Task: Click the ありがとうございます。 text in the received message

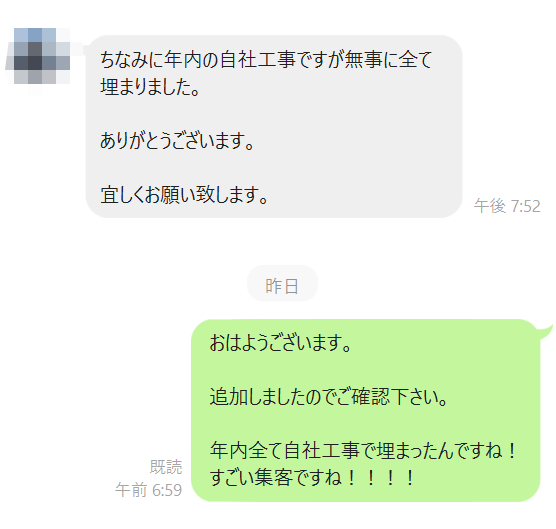Action: (x=177, y=141)
